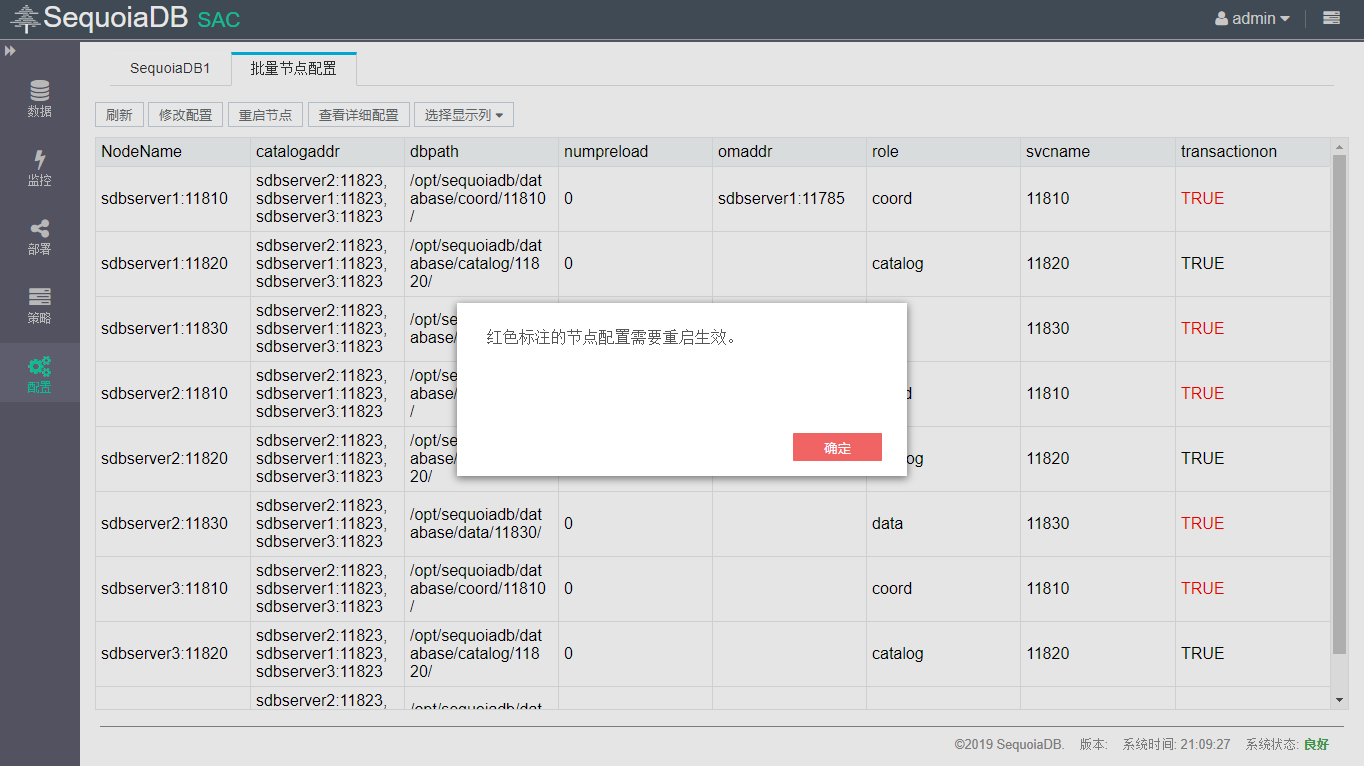Click the dialog message about red-marked nodes
The width and height of the screenshot is (1364, 766).
pyautogui.click(x=612, y=337)
